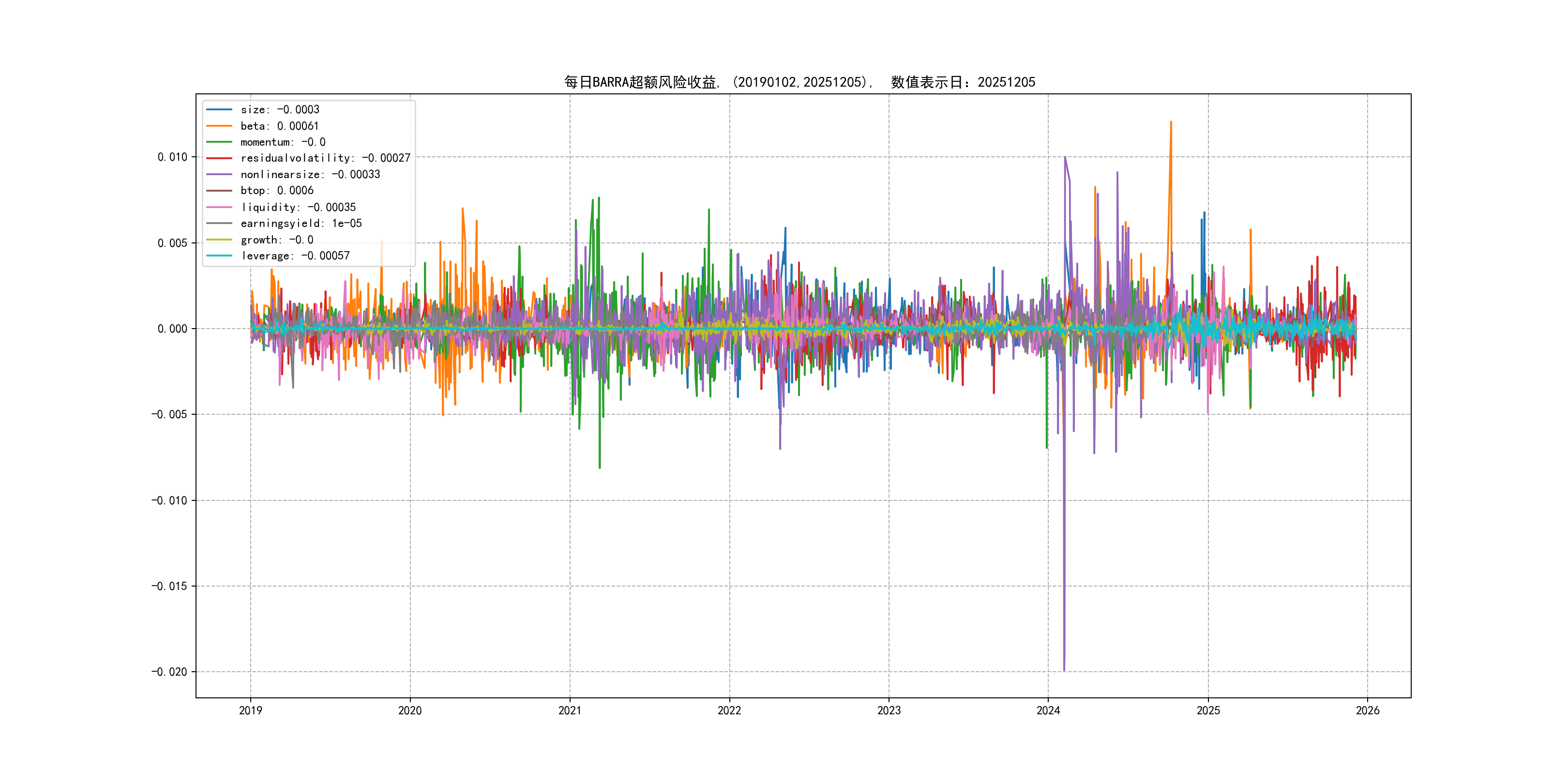The width and height of the screenshot is (1568, 784).
Task: Click the green momentum legend line sample
Action: click(x=219, y=142)
